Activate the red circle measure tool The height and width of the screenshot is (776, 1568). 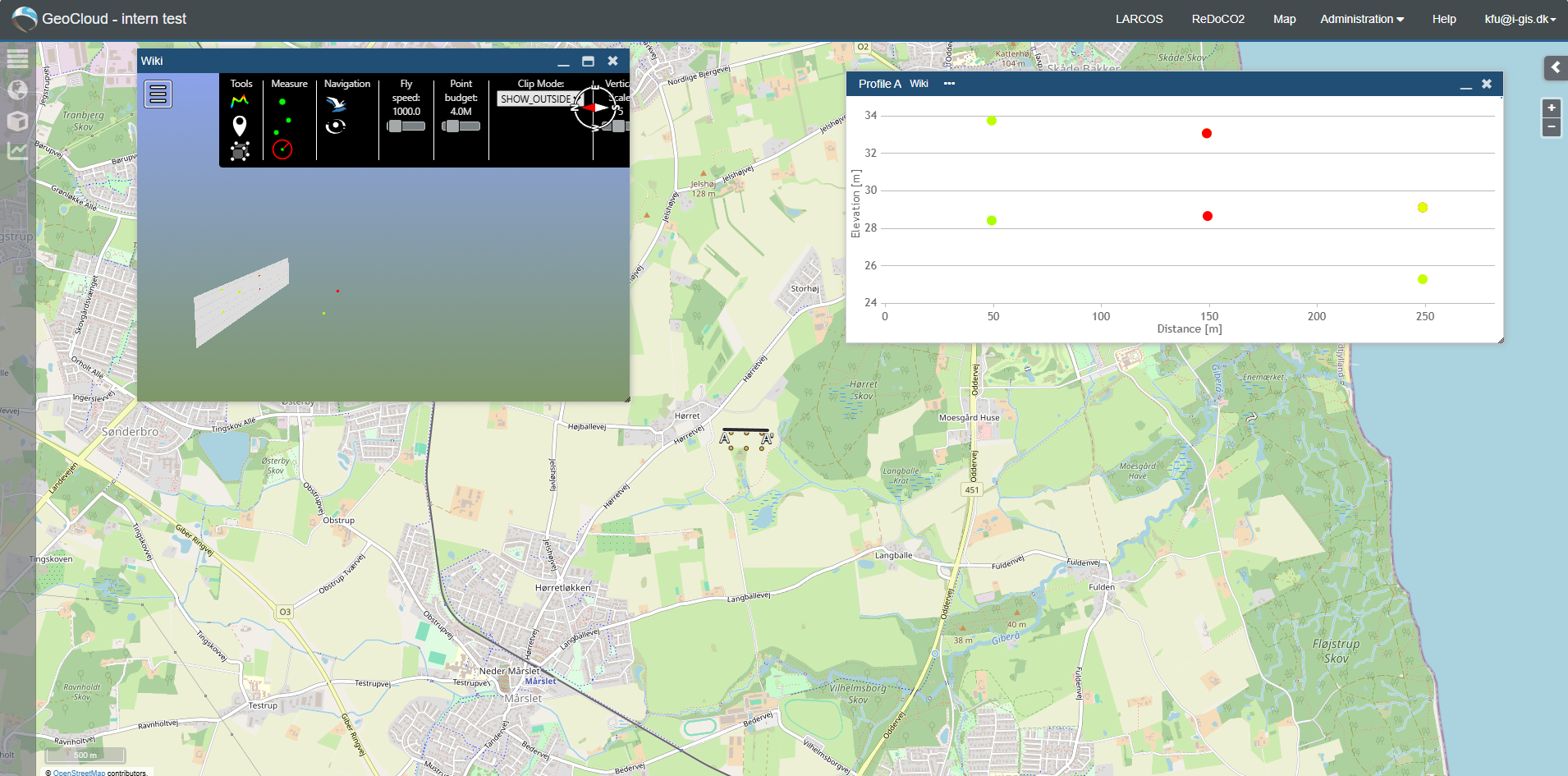point(282,149)
